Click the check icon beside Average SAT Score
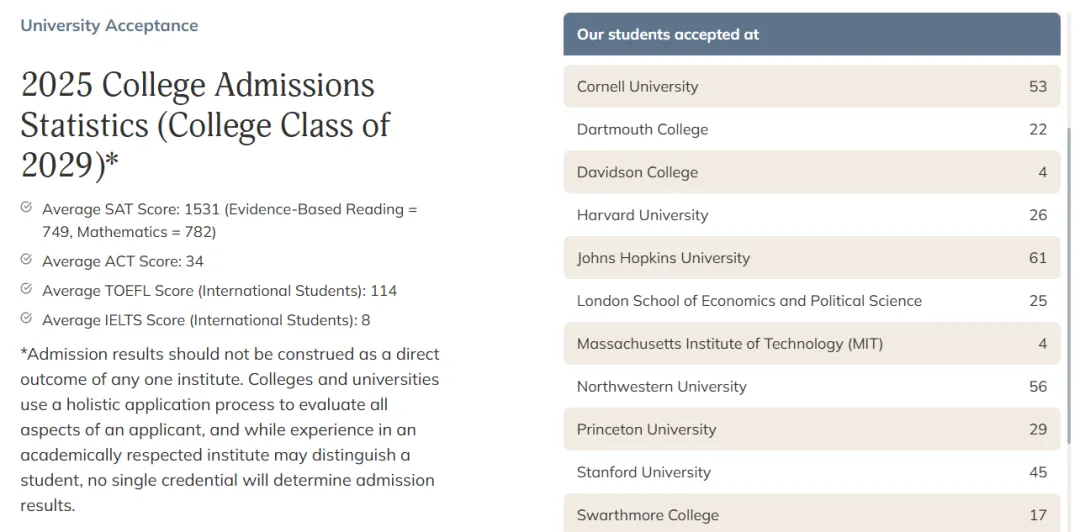The image size is (1080, 532). click(26, 207)
